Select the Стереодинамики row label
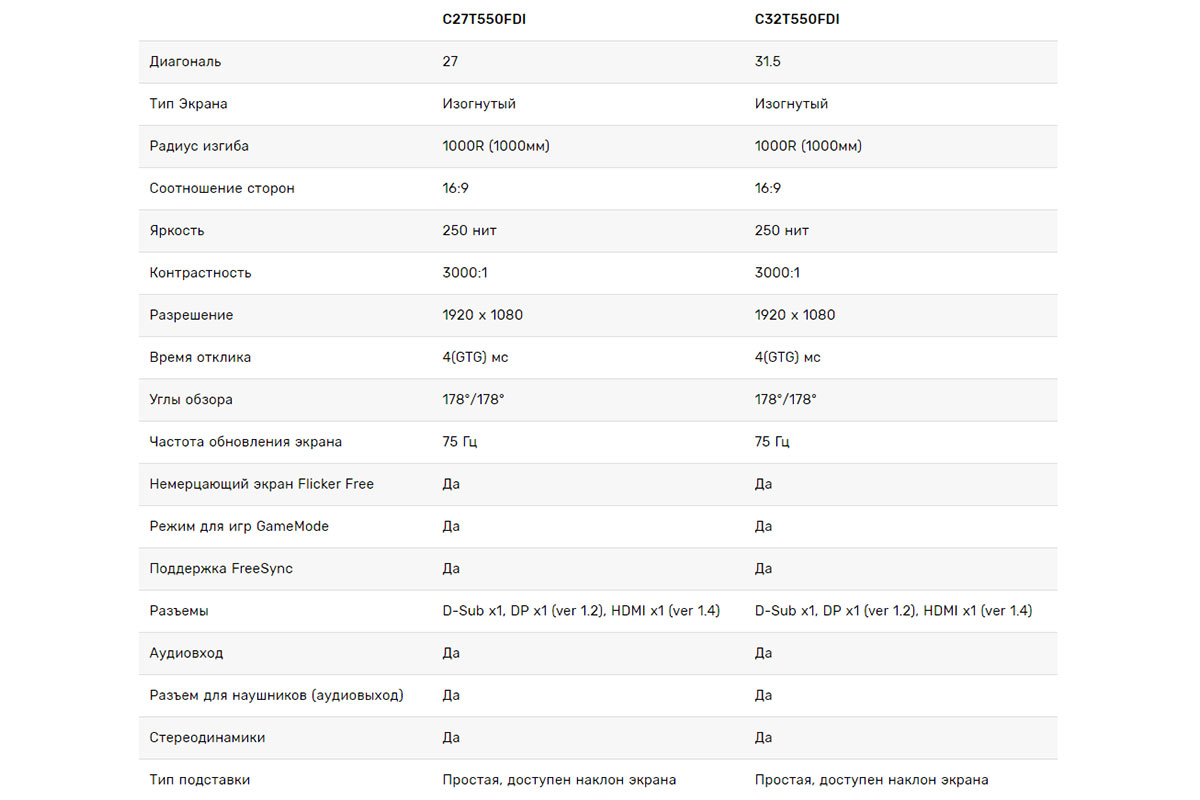This screenshot has height=800, width=1200. 207,737
